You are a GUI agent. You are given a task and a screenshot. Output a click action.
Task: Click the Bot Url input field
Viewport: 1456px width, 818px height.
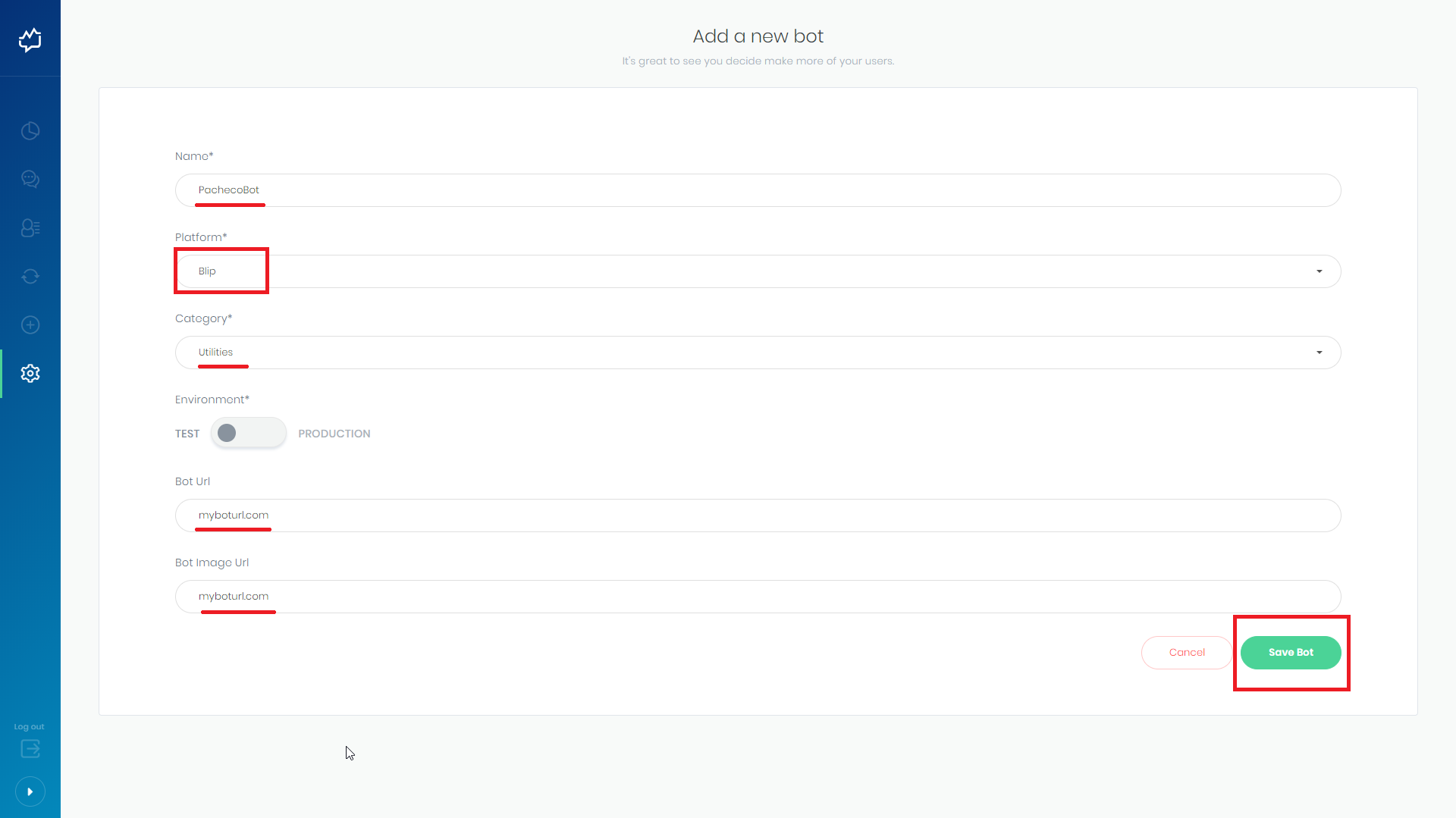[758, 516]
